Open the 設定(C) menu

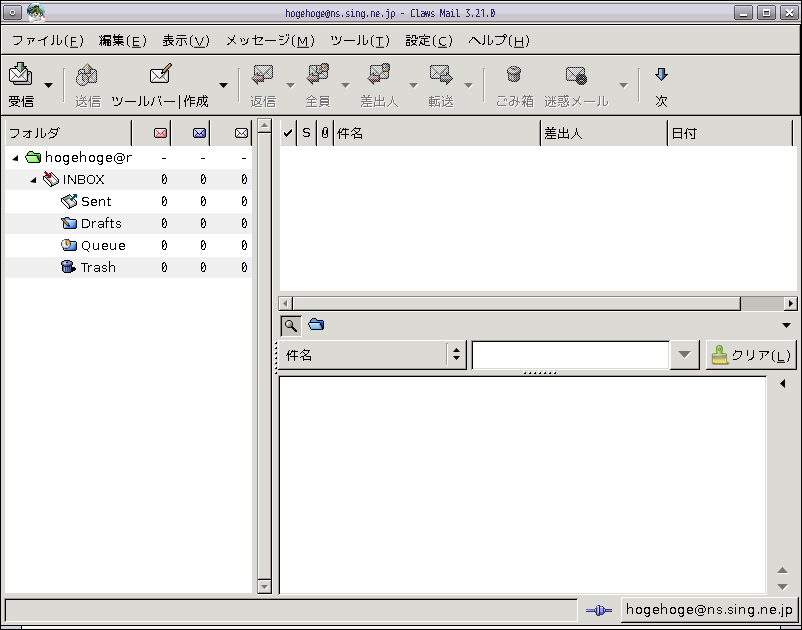point(428,41)
